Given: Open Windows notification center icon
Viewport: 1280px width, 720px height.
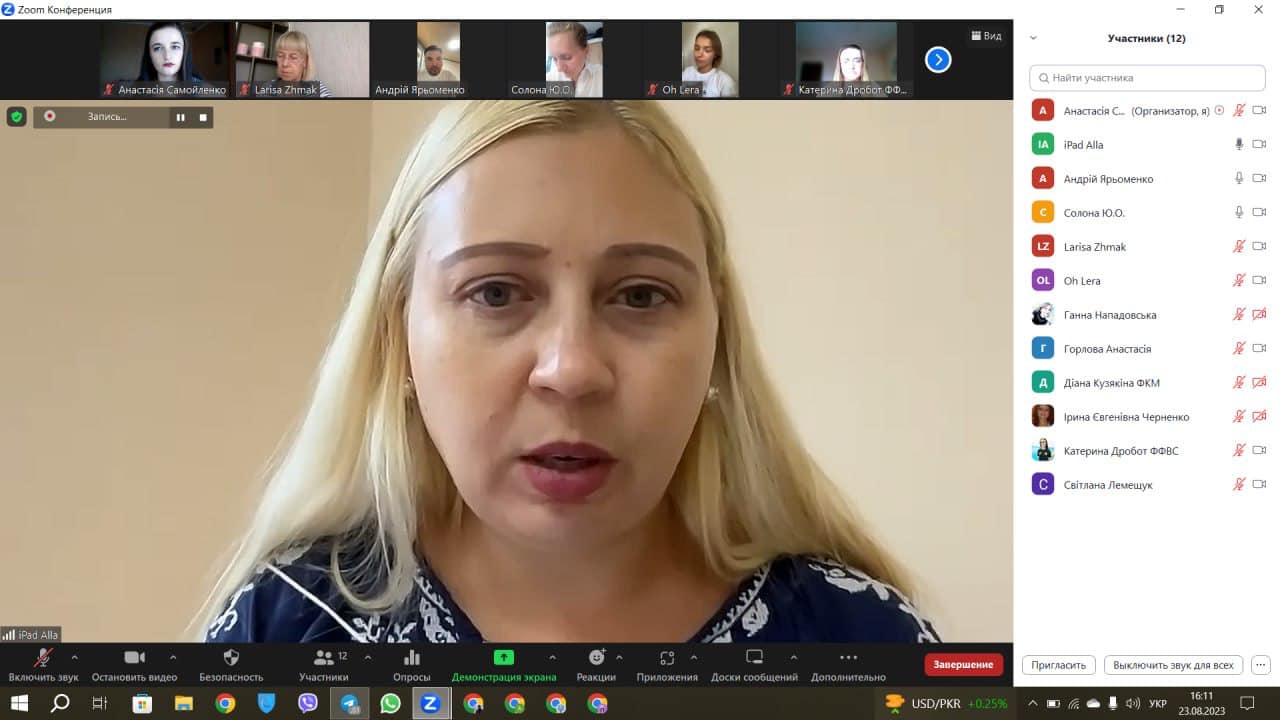Looking at the screenshot, I should [x=1247, y=703].
